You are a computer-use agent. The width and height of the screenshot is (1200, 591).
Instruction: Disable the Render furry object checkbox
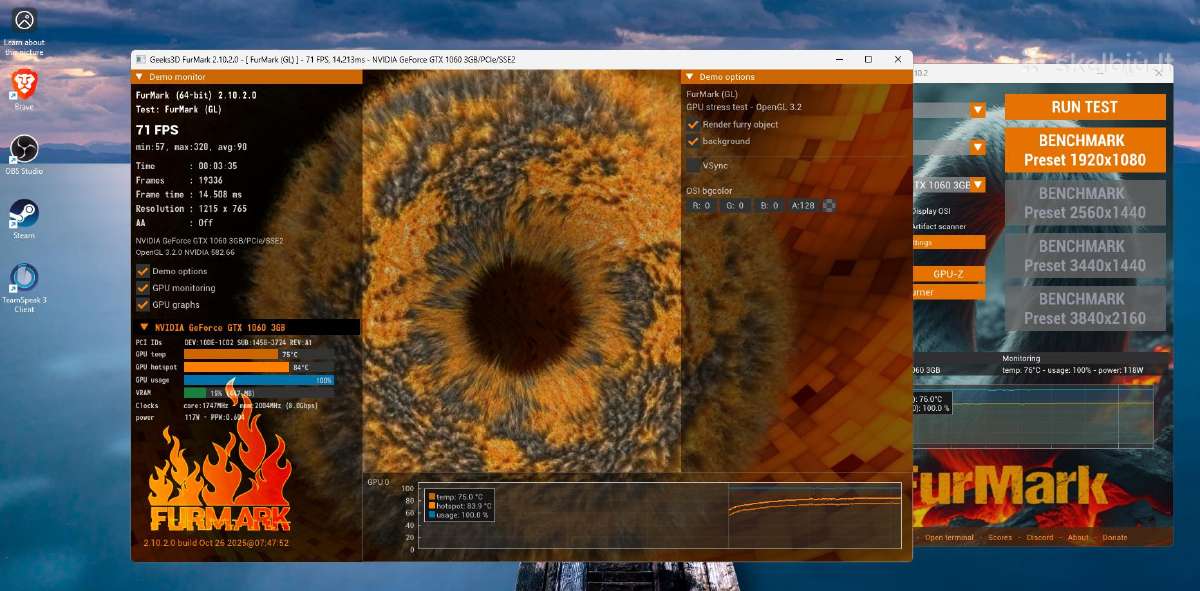693,124
